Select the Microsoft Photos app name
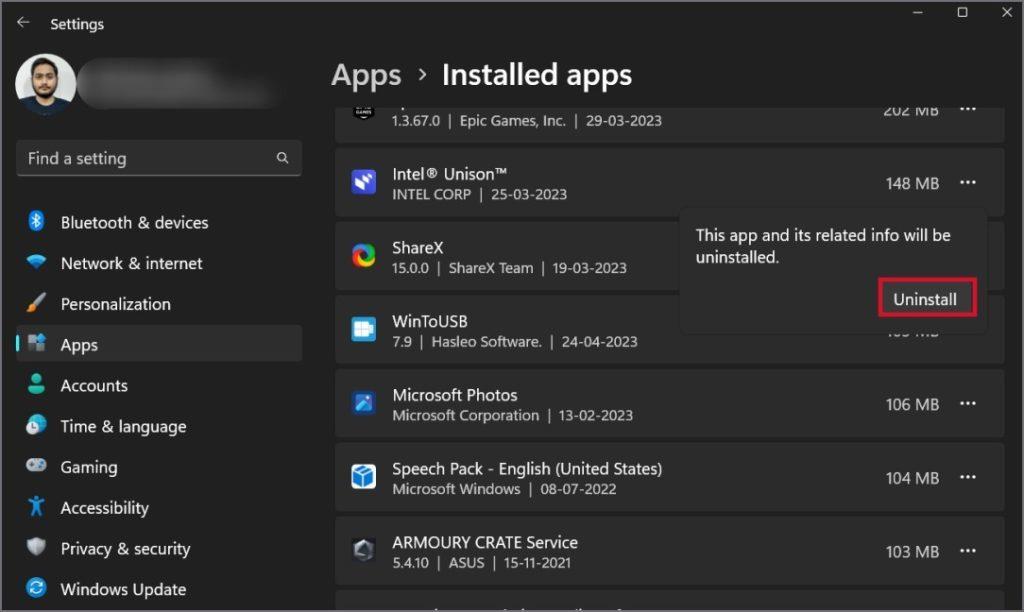1024x612 pixels. pos(455,395)
